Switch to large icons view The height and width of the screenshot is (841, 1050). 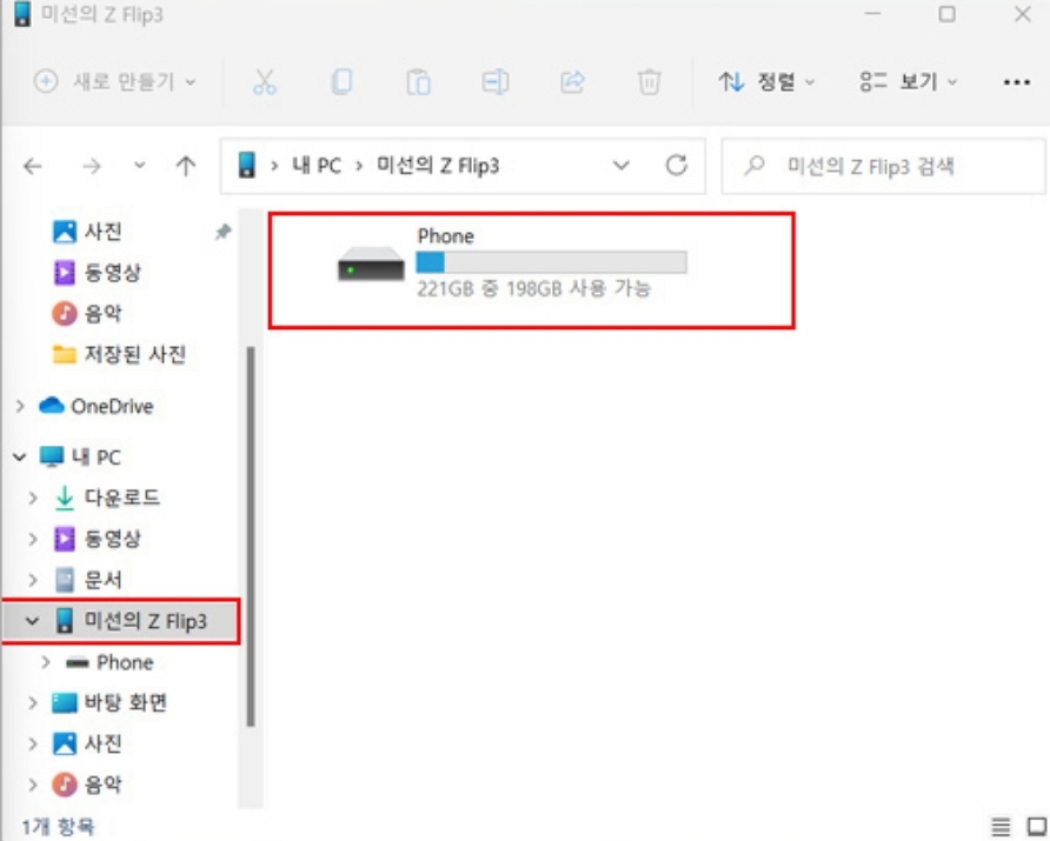click(1037, 827)
